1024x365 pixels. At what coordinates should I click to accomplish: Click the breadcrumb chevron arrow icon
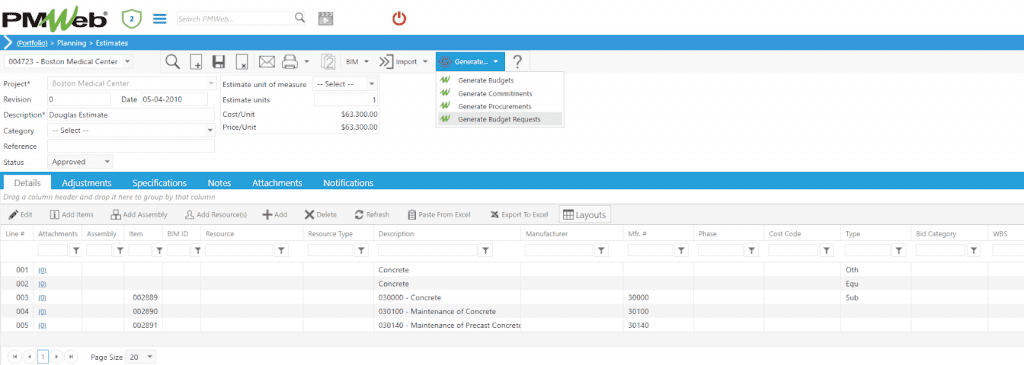point(8,42)
